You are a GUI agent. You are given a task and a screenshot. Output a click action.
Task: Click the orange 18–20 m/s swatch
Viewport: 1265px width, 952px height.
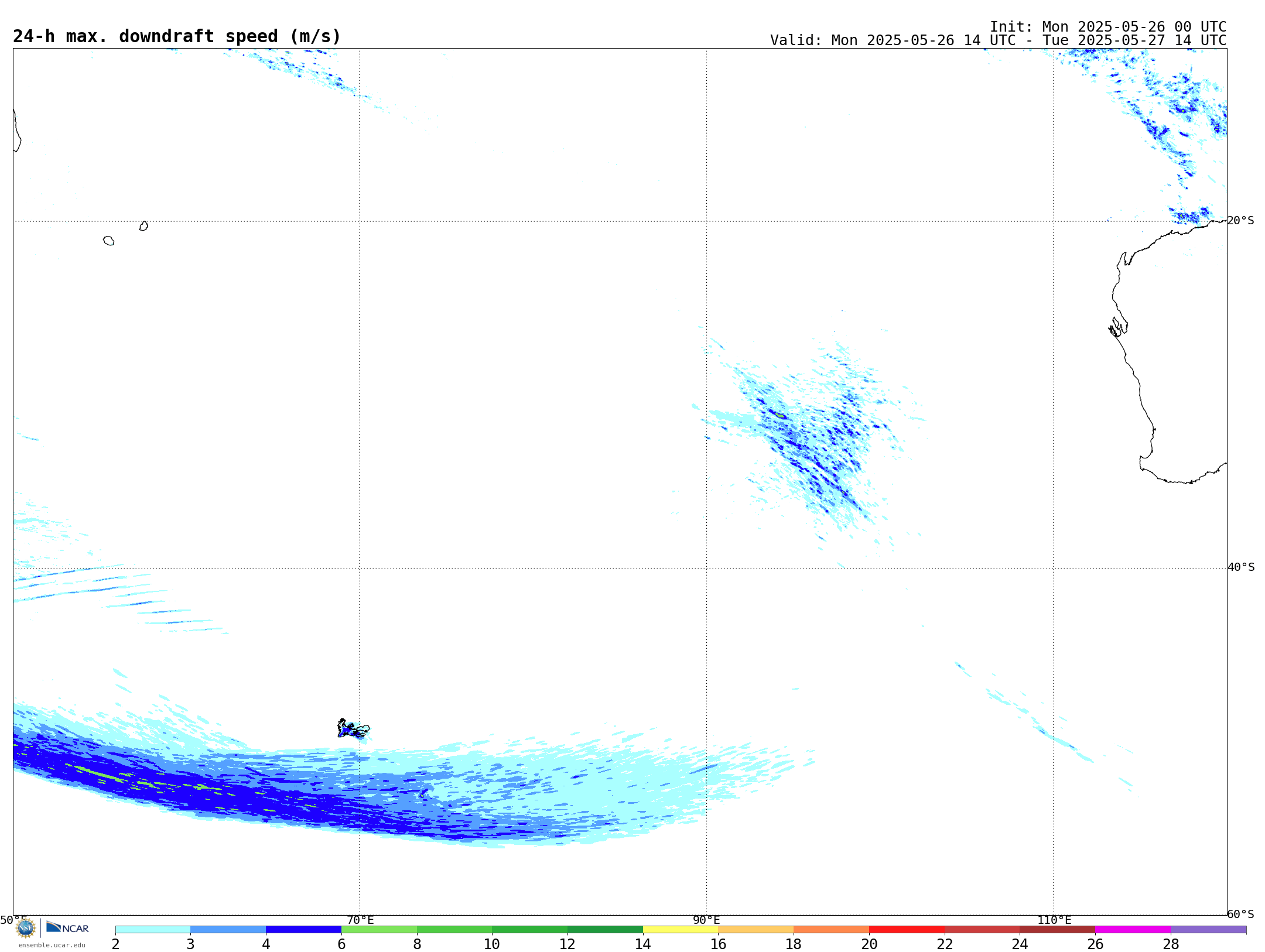click(832, 930)
